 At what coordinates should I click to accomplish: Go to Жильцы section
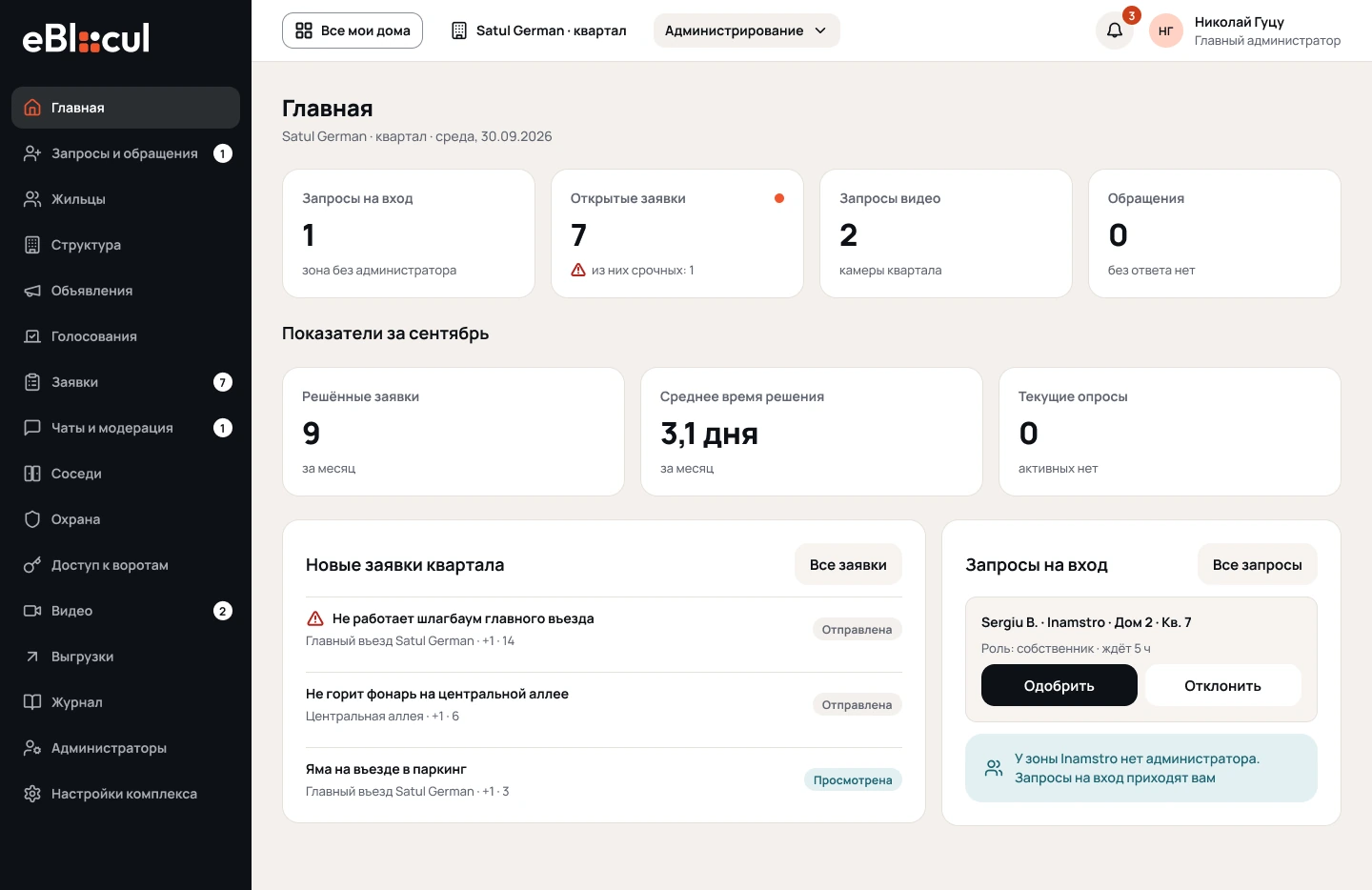tap(126, 199)
